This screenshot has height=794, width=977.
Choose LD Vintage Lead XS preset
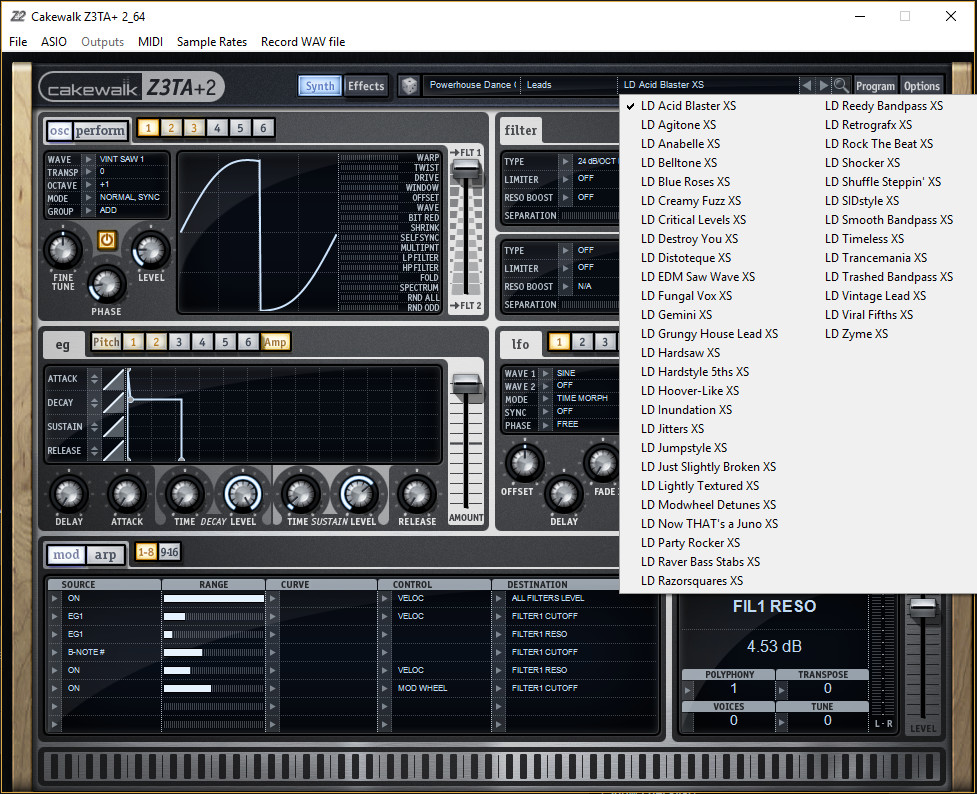[874, 295]
